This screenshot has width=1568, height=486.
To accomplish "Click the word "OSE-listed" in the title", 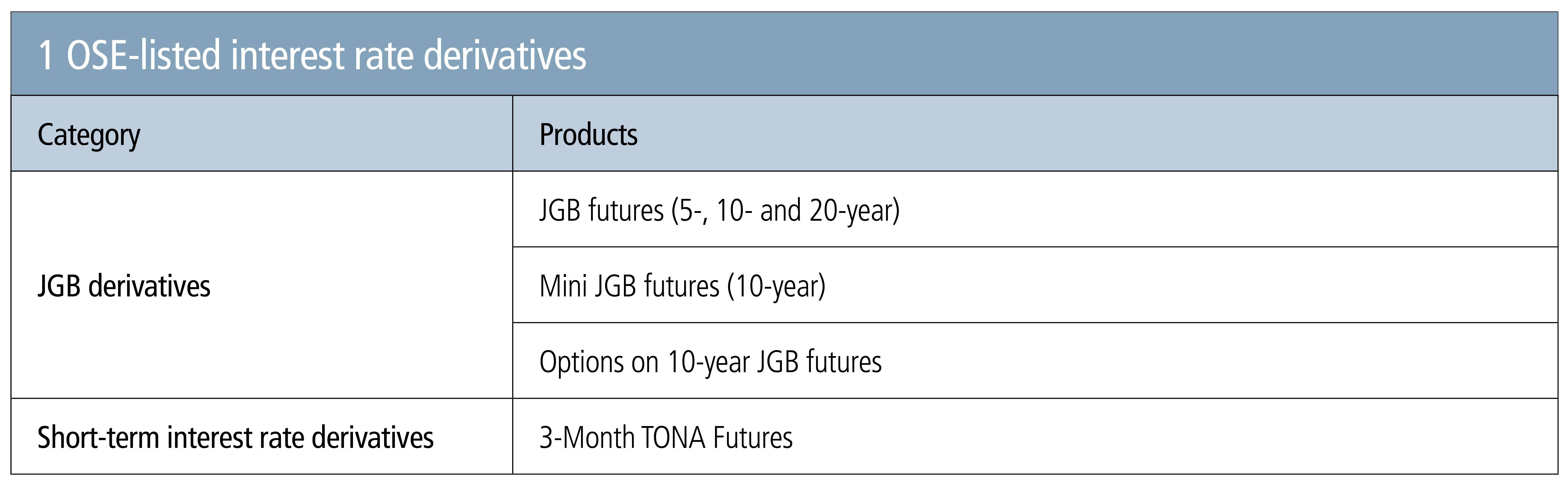I will click(143, 55).
